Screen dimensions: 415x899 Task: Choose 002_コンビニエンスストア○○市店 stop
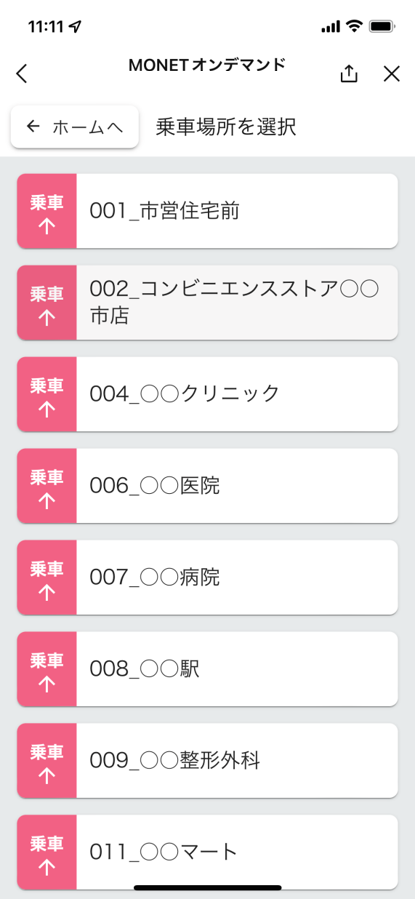point(208,303)
